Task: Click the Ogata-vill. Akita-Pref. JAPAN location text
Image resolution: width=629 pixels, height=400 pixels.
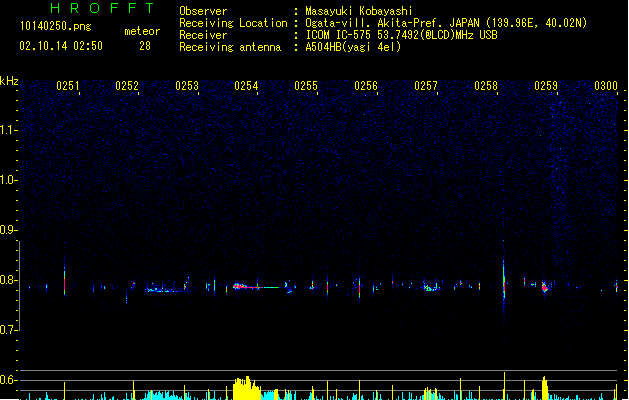Action: tap(446, 23)
